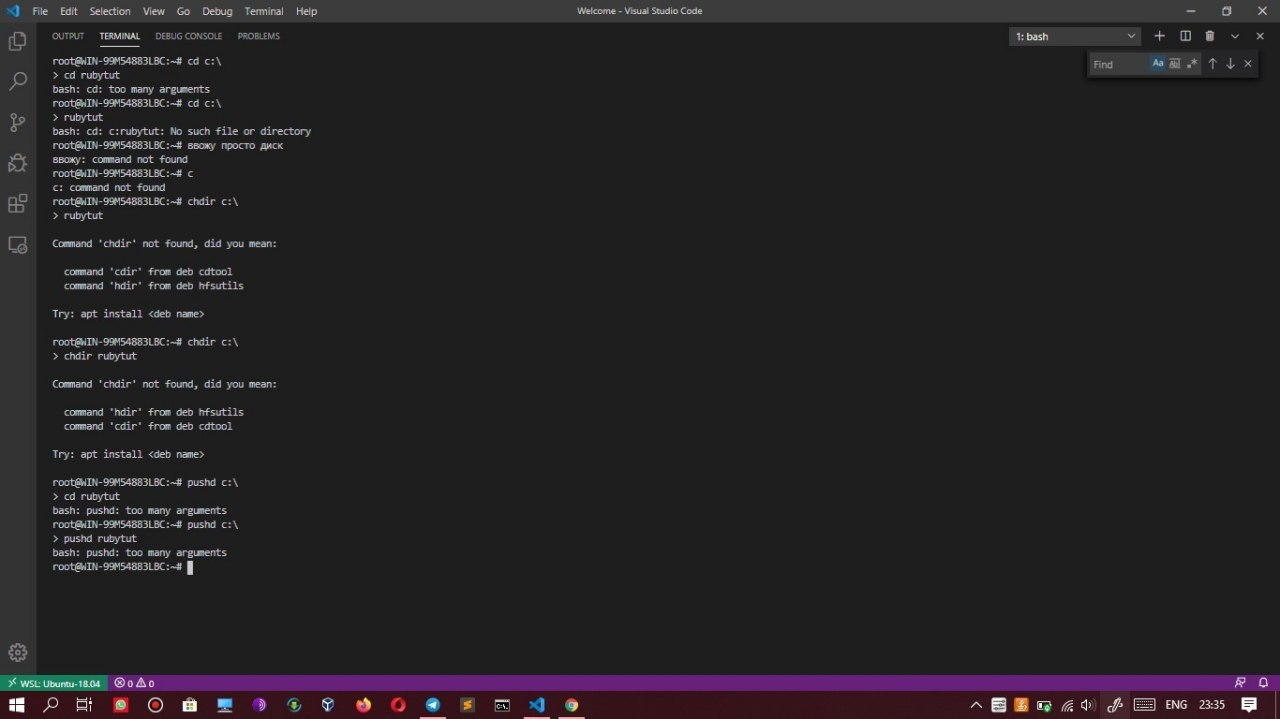Open Sublime Text from the taskbar
Viewport: 1280px width, 719px height.
pyautogui.click(x=467, y=705)
